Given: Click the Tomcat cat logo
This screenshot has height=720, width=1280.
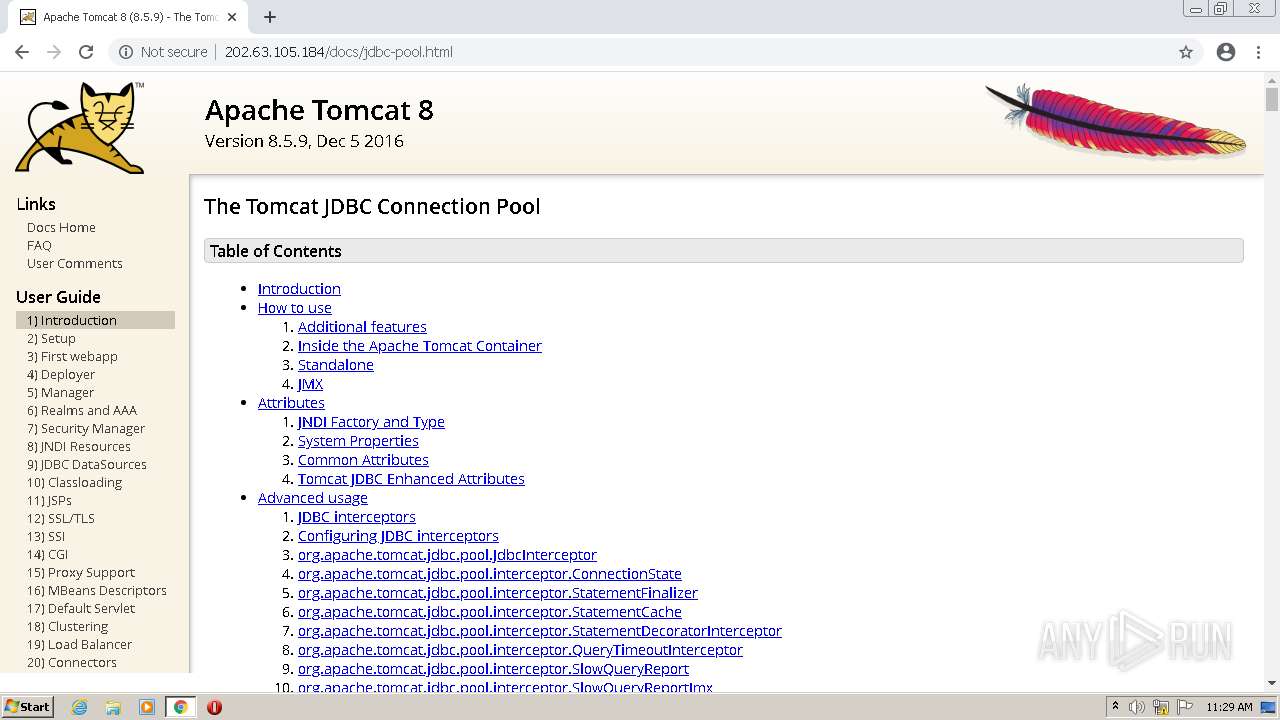Looking at the screenshot, I should point(80,127).
